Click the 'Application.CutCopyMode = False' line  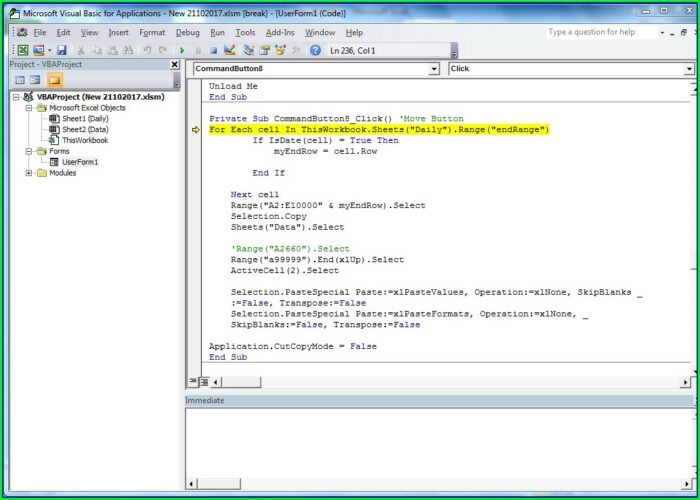293,346
